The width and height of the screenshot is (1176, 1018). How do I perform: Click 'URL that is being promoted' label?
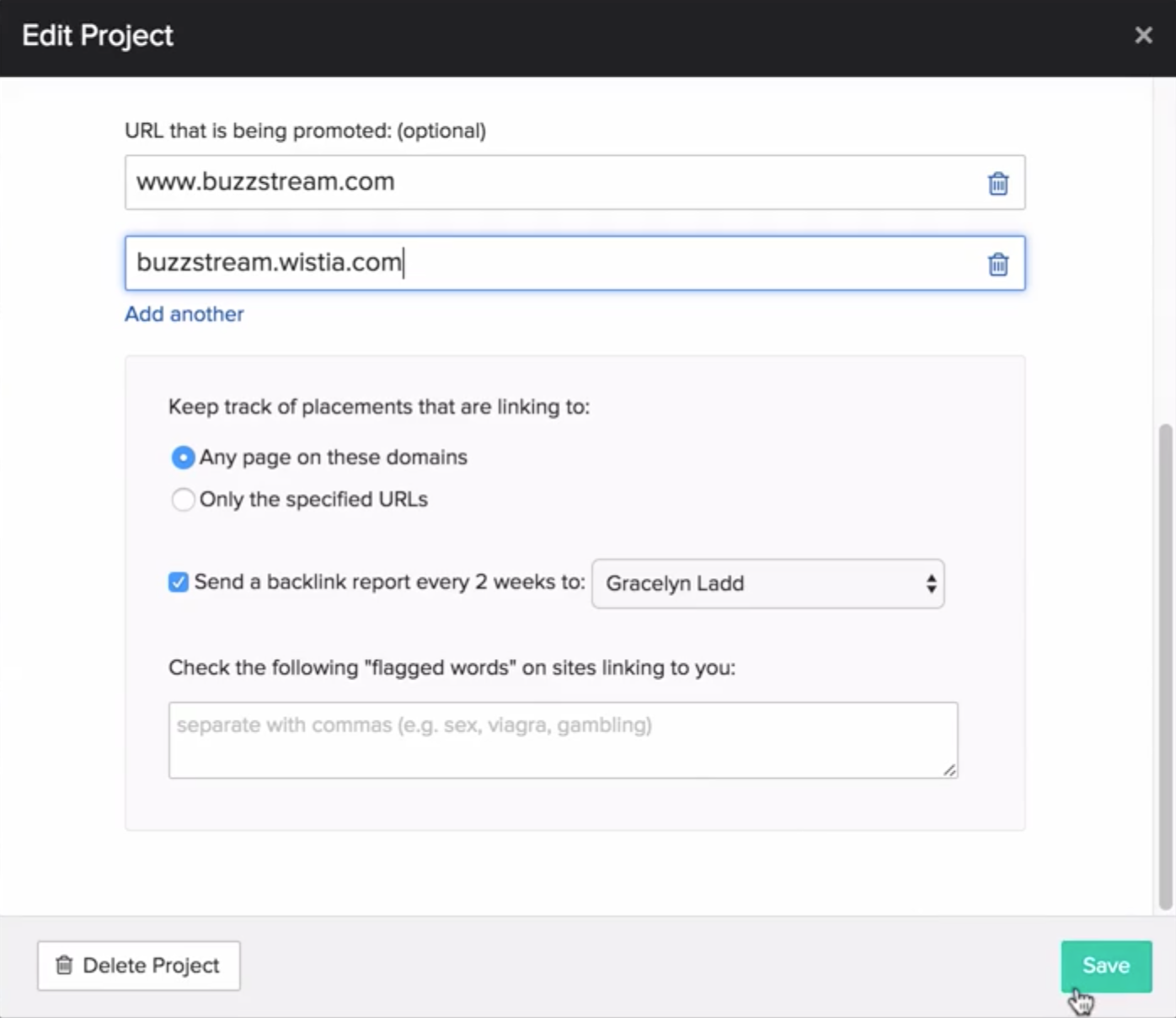305,131
